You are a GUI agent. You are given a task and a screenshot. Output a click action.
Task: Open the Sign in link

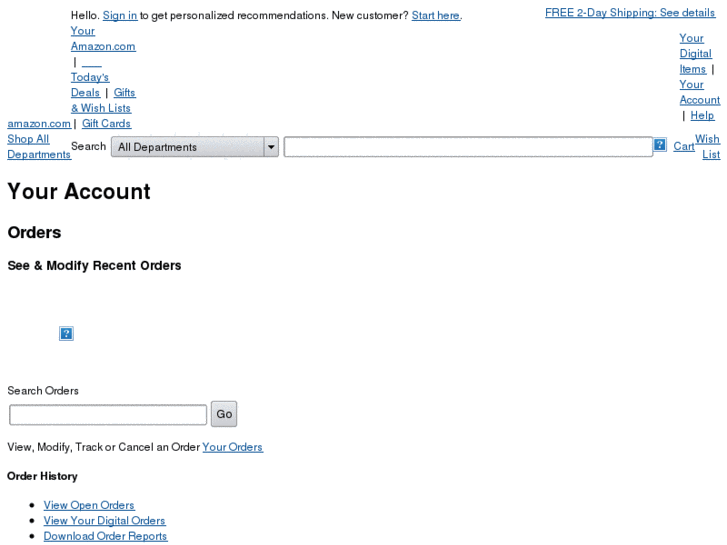coord(120,15)
